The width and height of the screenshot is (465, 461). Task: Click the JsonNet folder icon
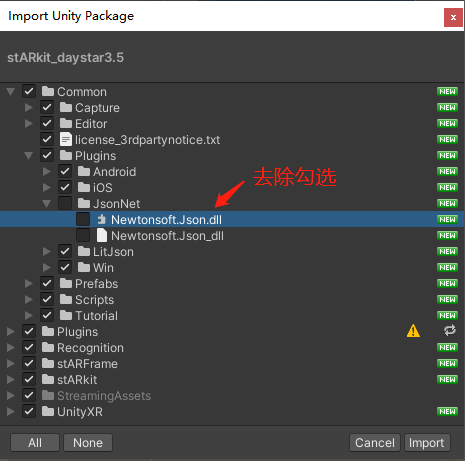[x=84, y=203]
